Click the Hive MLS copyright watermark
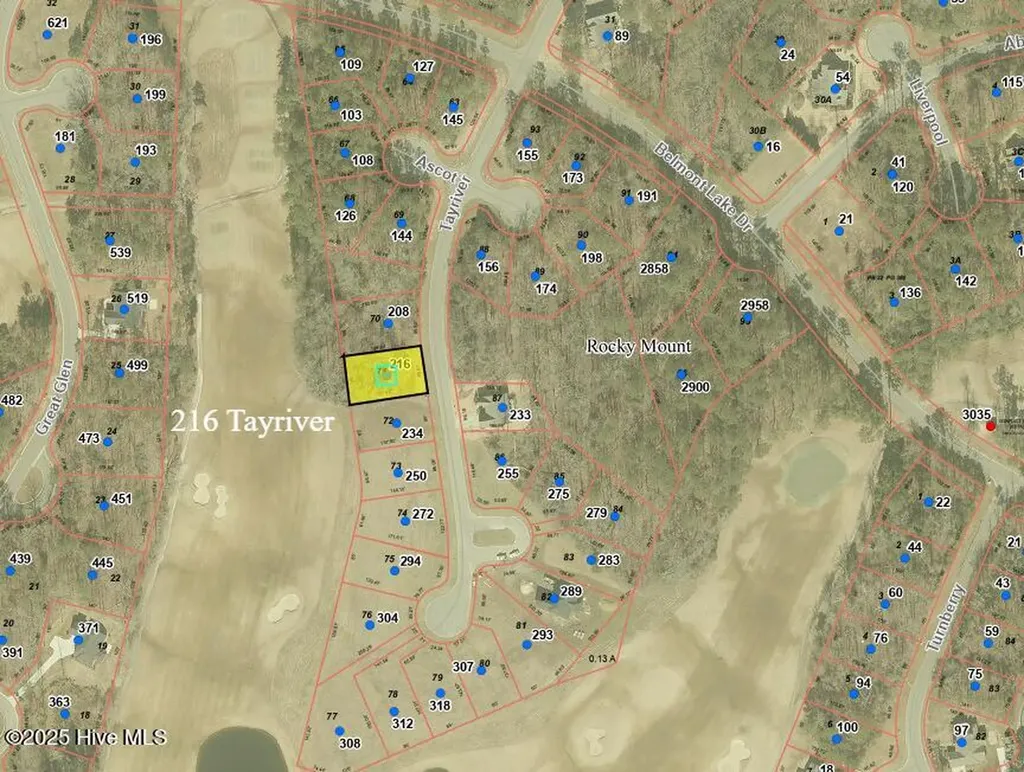The width and height of the screenshot is (1024, 772). click(85, 737)
